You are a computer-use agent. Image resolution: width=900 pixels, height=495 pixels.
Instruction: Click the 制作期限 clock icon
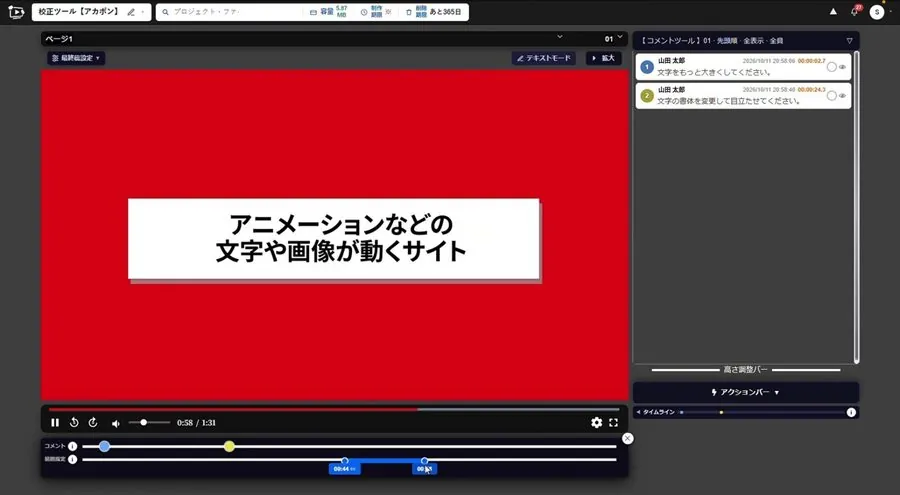point(364,12)
